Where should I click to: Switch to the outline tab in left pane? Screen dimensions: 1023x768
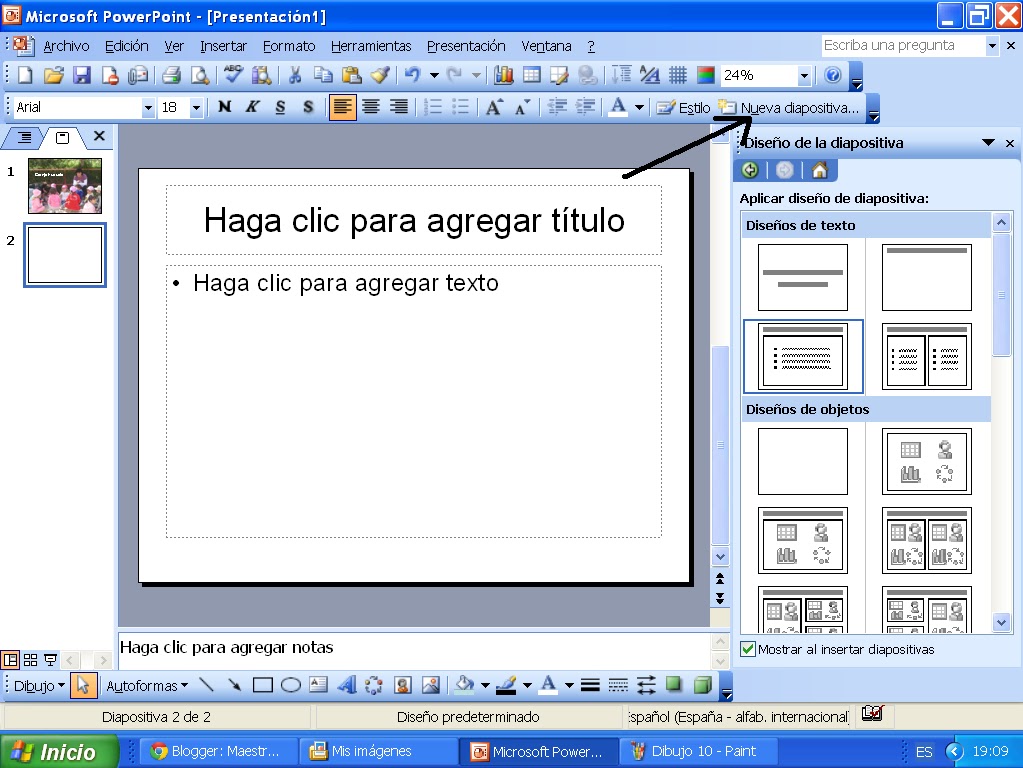click(x=26, y=139)
